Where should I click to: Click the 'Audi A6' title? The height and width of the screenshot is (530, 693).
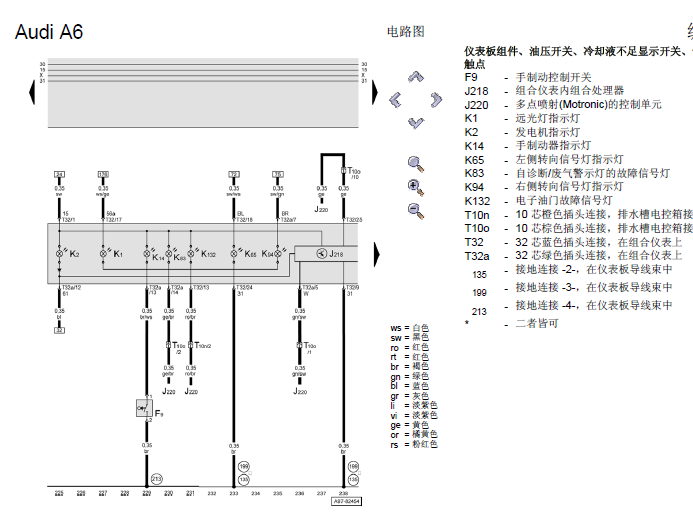(x=49, y=32)
